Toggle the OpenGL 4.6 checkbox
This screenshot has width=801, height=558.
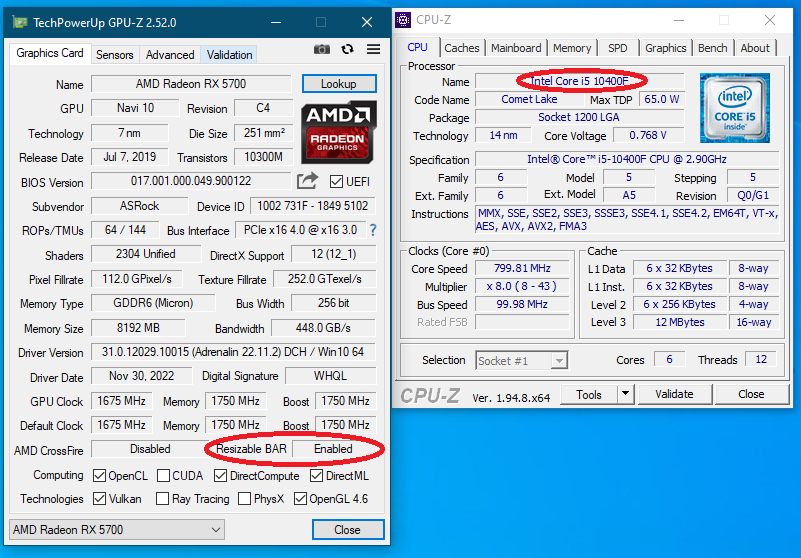[300, 499]
